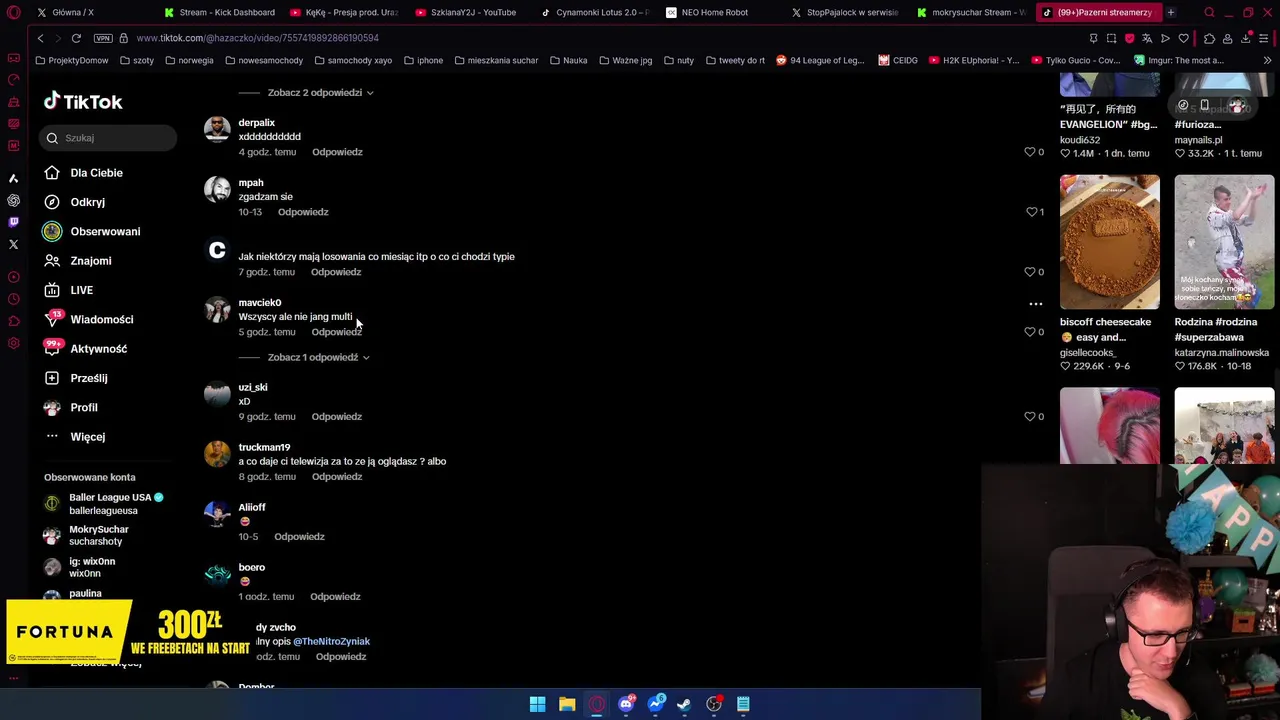Screen dimensions: 1280x720
Task: Reply to truckman19's comment
Action: coord(337,477)
